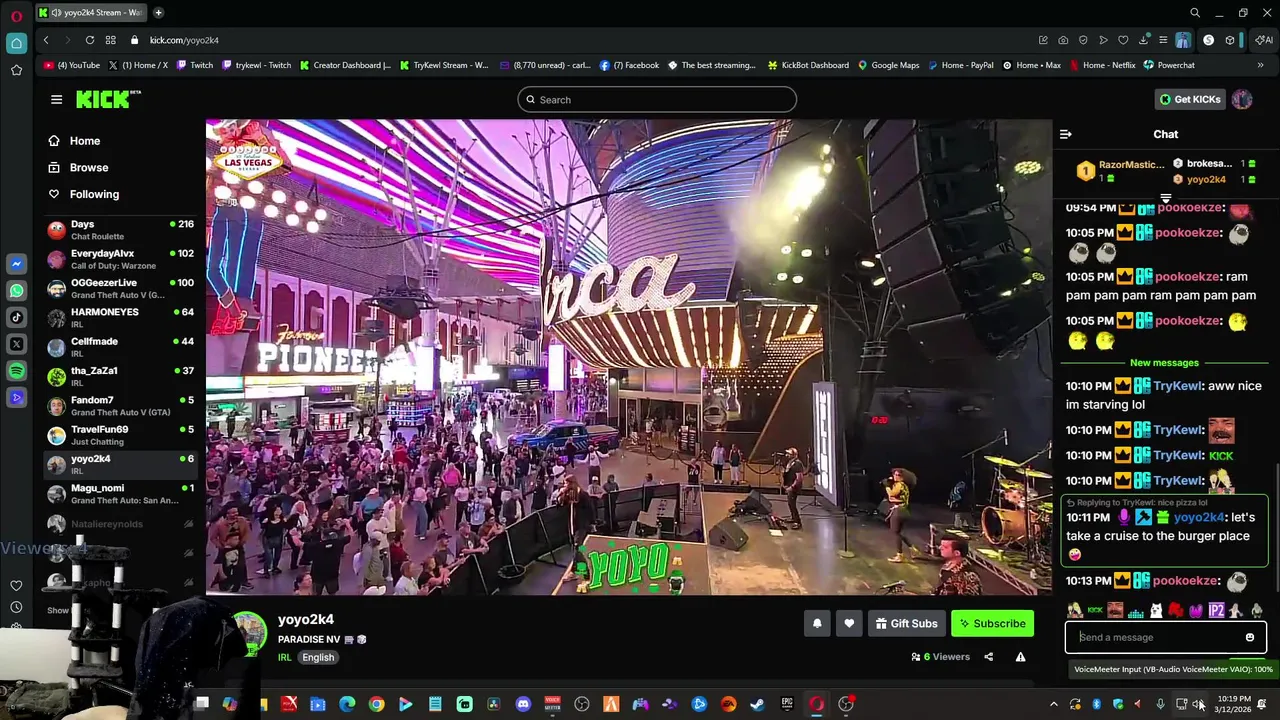Click the 6 Viewers count
Image resolution: width=1280 pixels, height=720 pixels.
[940, 657]
